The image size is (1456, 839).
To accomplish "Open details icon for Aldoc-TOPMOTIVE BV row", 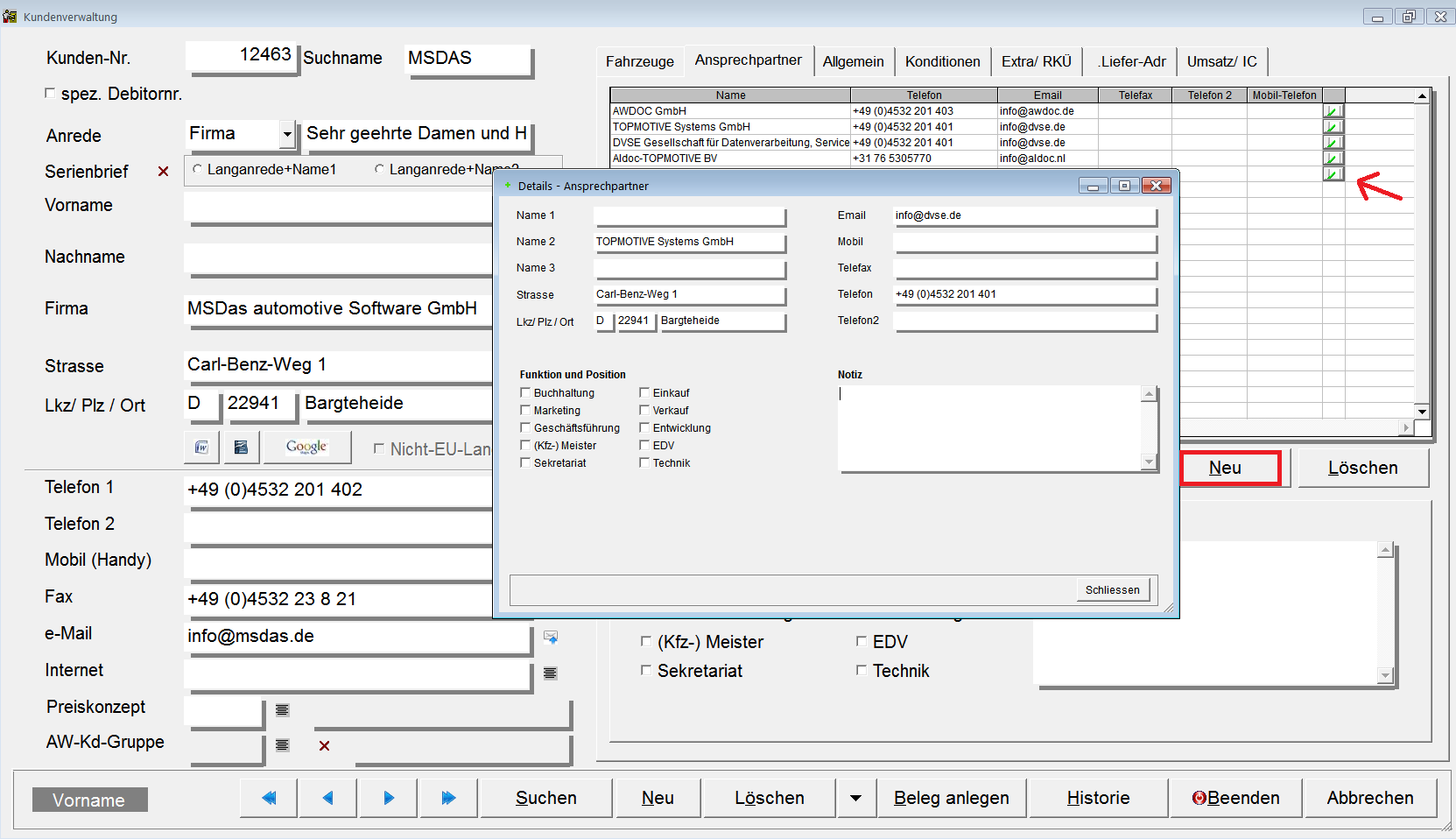I will tap(1333, 159).
